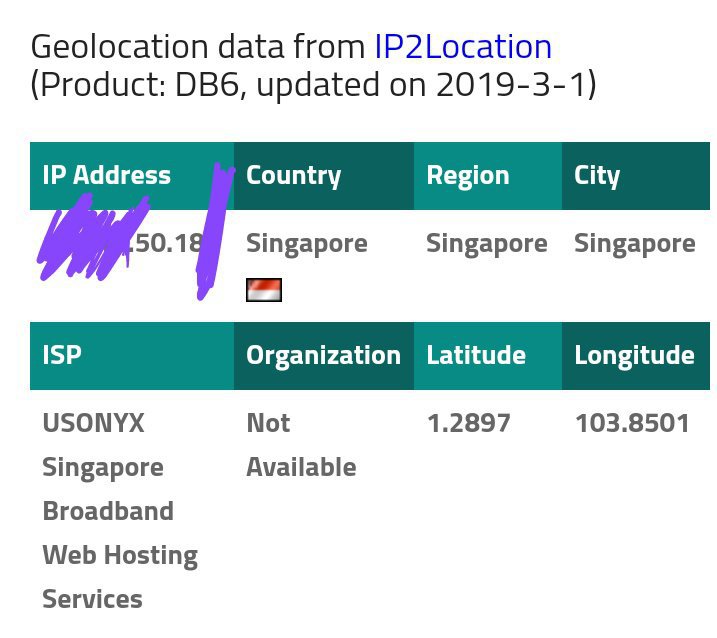Select the ISP column header
Screen dimensions: 717x638
pyautogui.click(x=132, y=356)
